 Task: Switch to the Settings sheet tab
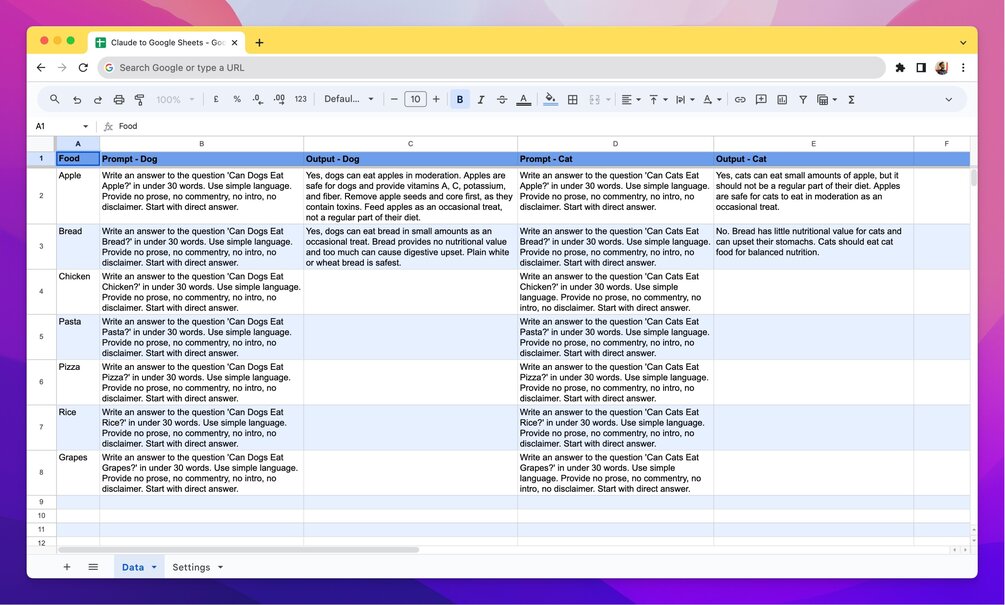point(191,567)
